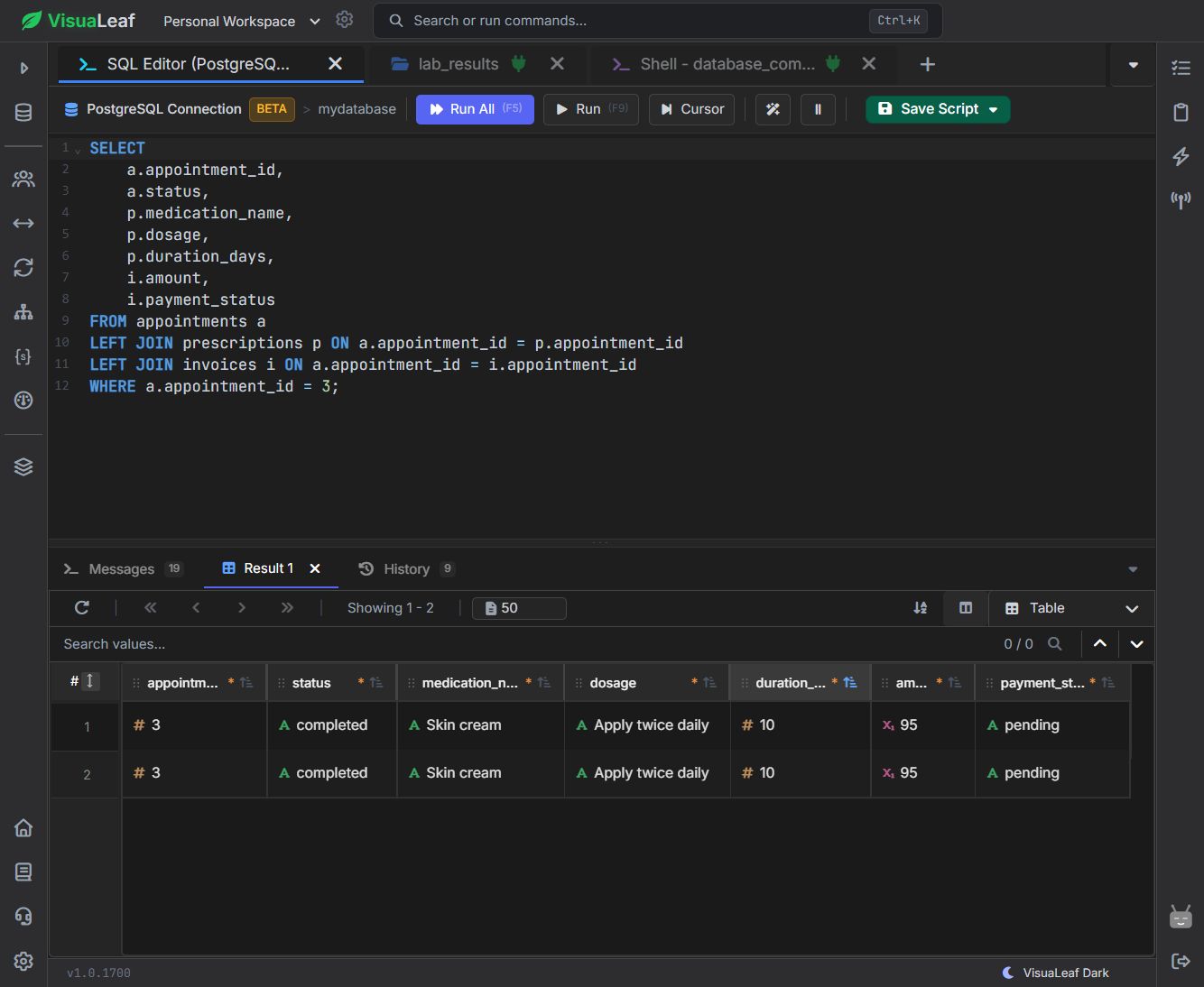Toggle sort on duration_days column
The image size is (1204, 987).
coord(850,683)
